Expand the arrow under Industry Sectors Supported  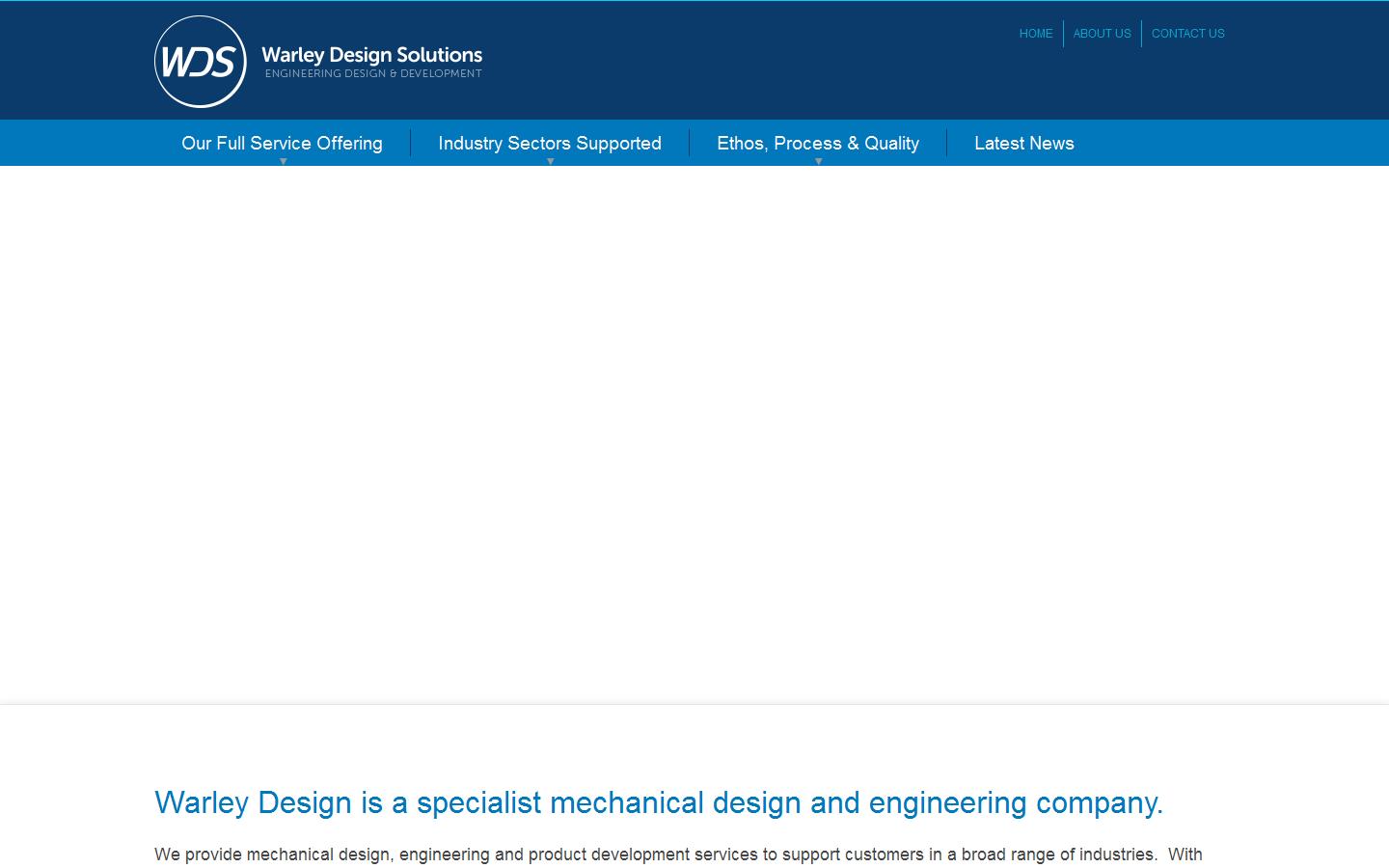click(x=551, y=163)
